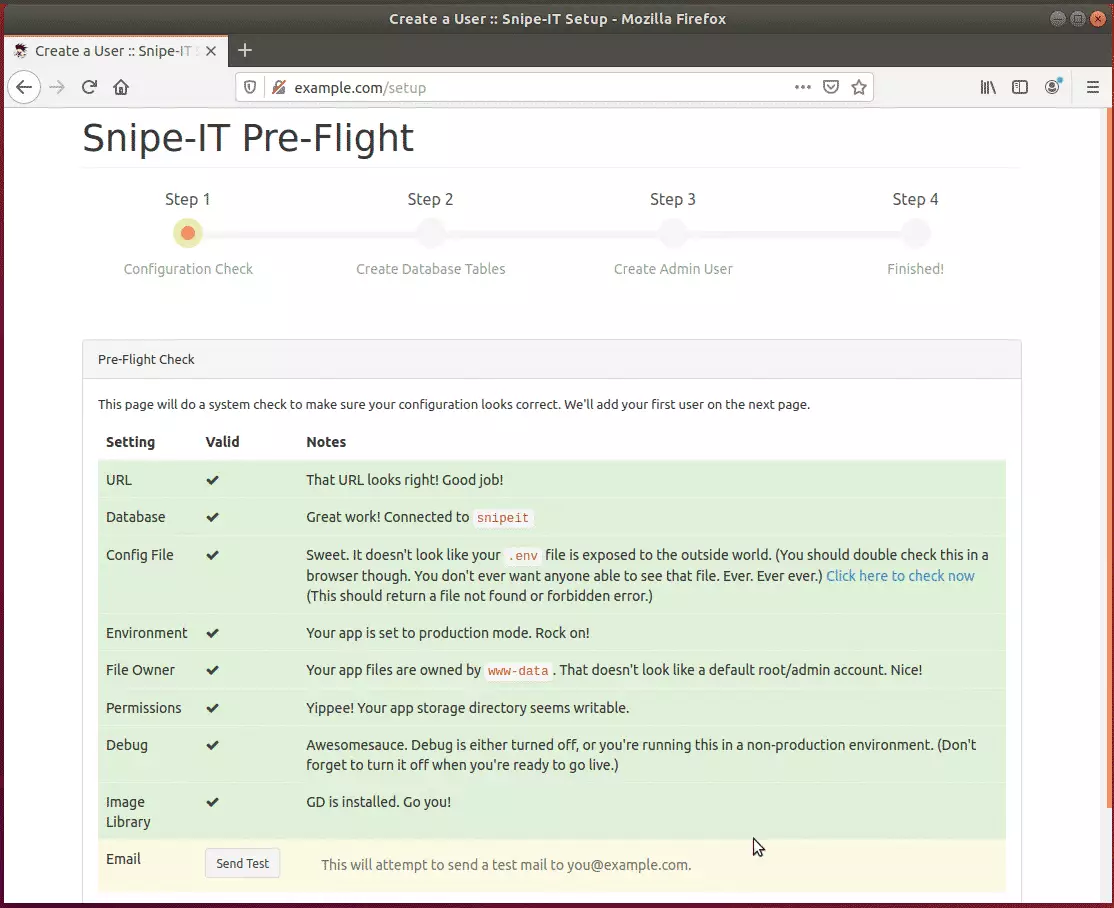
Task: Click the system check intro sentence
Action: click(x=454, y=404)
